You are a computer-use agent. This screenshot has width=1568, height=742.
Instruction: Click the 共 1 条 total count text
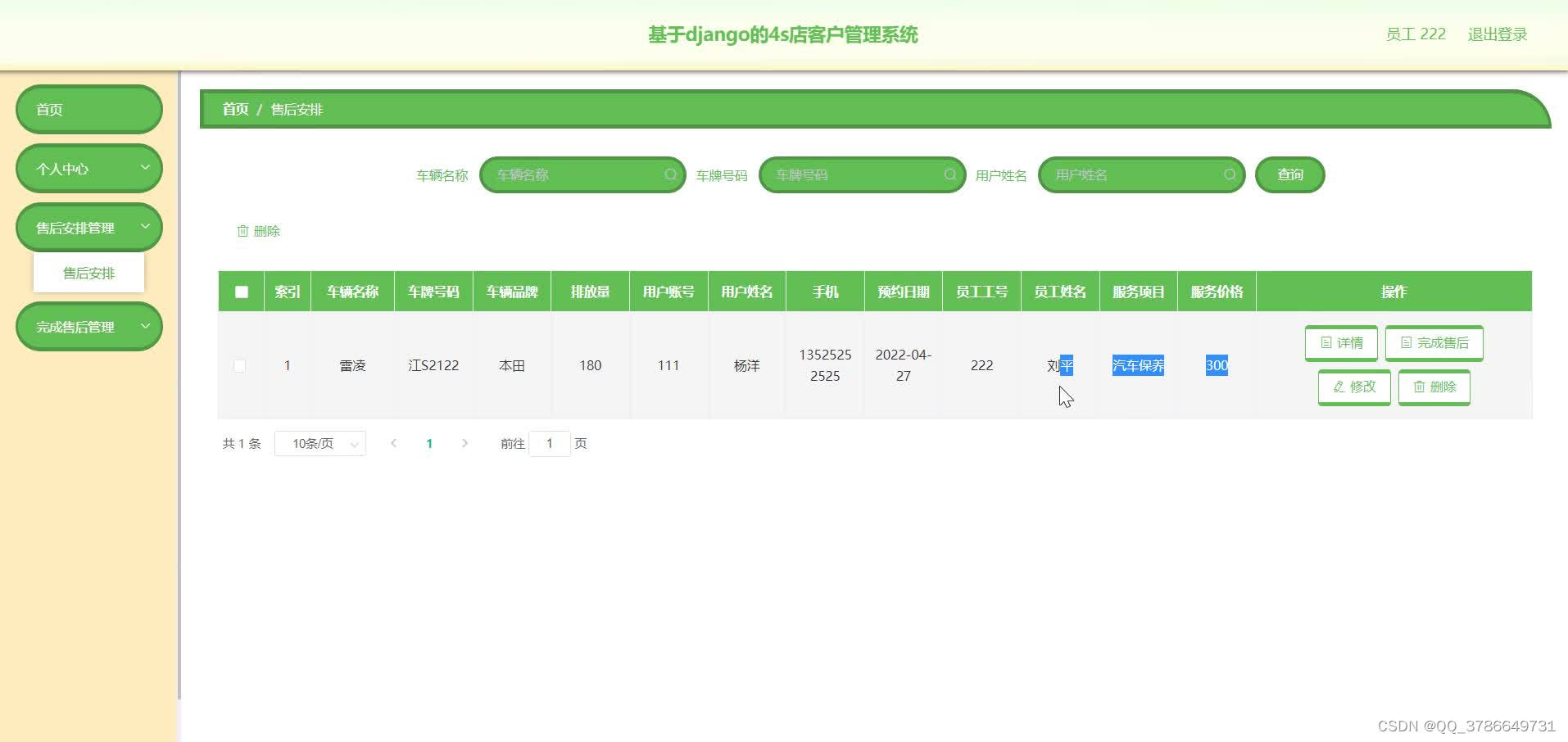tap(242, 443)
